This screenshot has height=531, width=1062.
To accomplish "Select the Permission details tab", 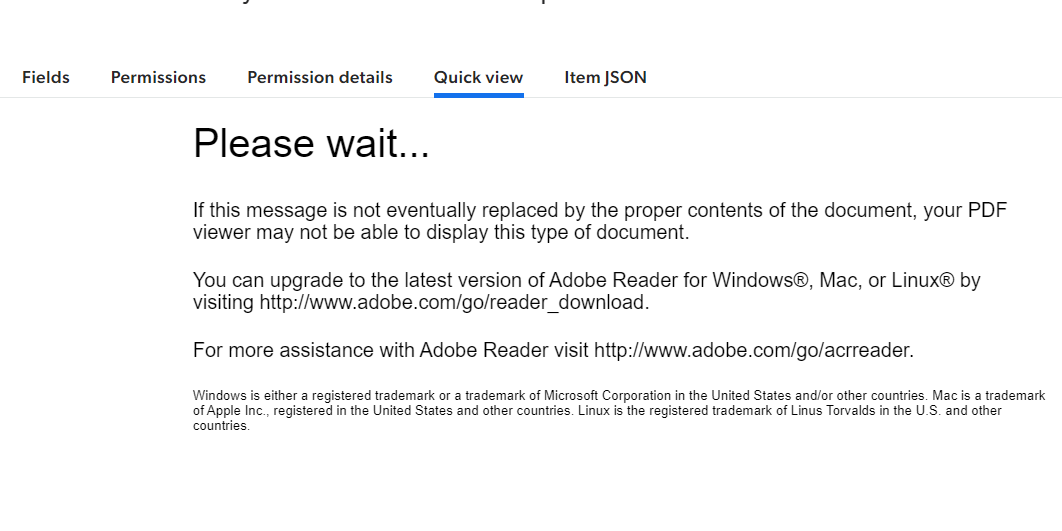I will point(320,77).
